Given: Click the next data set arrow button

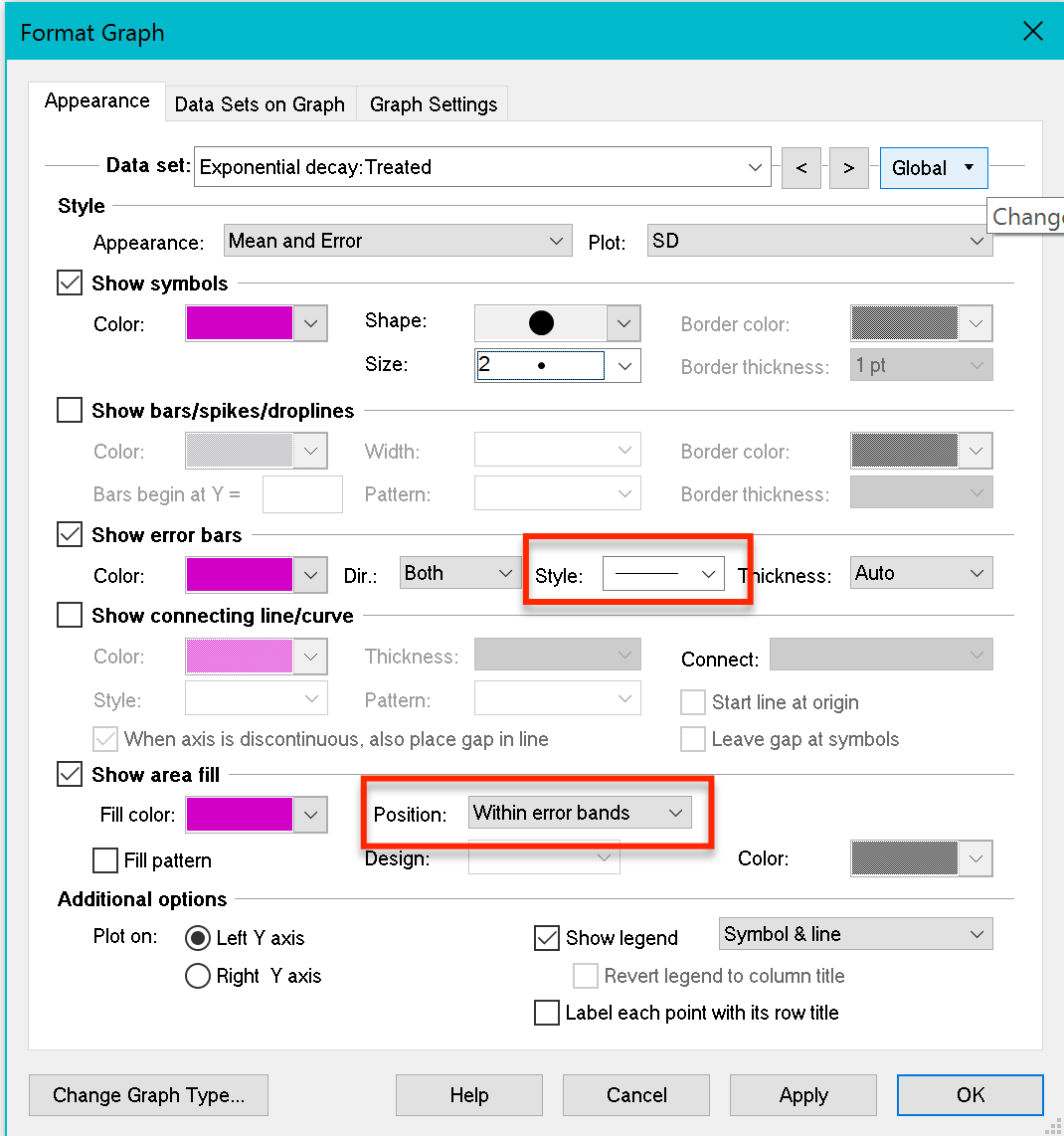Looking at the screenshot, I should point(848,167).
